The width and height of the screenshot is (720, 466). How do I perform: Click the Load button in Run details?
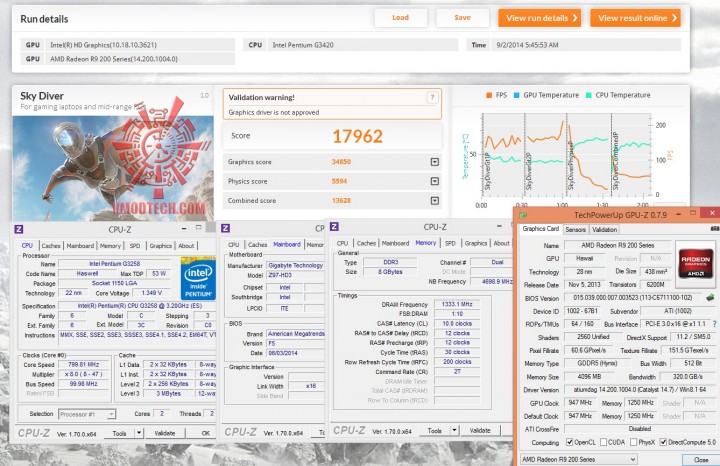pos(400,17)
